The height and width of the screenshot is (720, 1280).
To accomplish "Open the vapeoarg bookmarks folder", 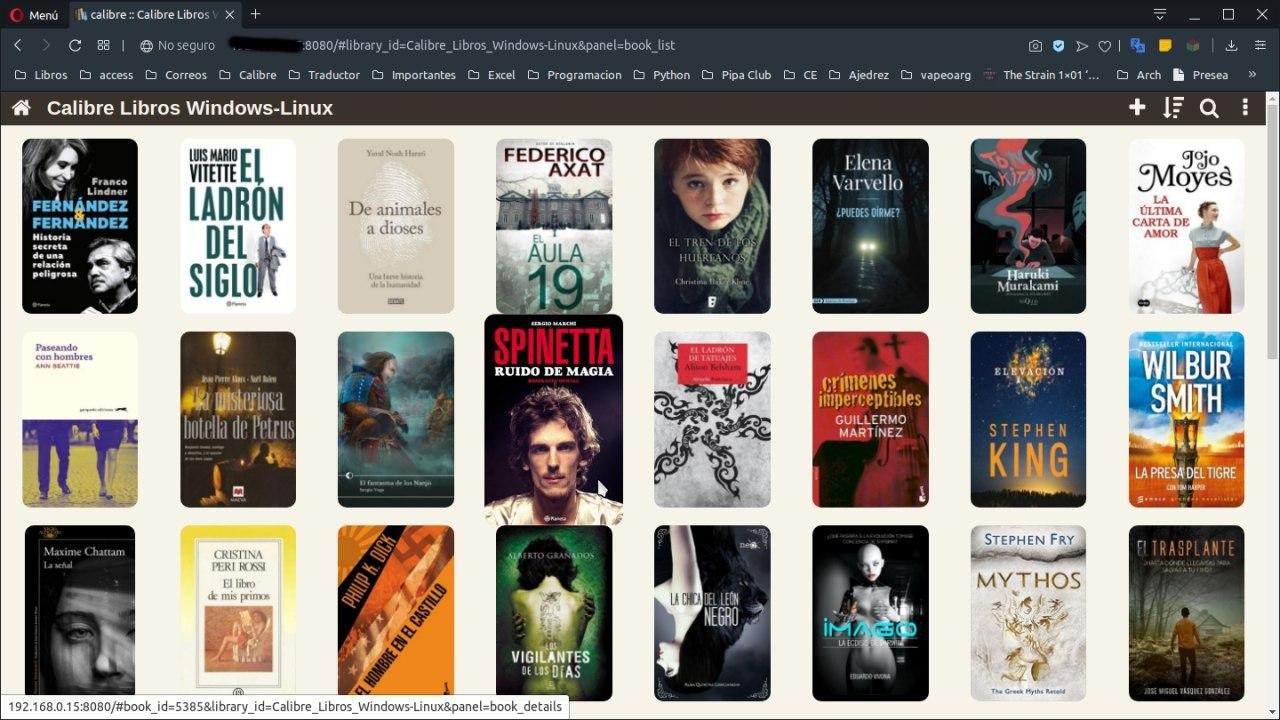I will [936, 75].
